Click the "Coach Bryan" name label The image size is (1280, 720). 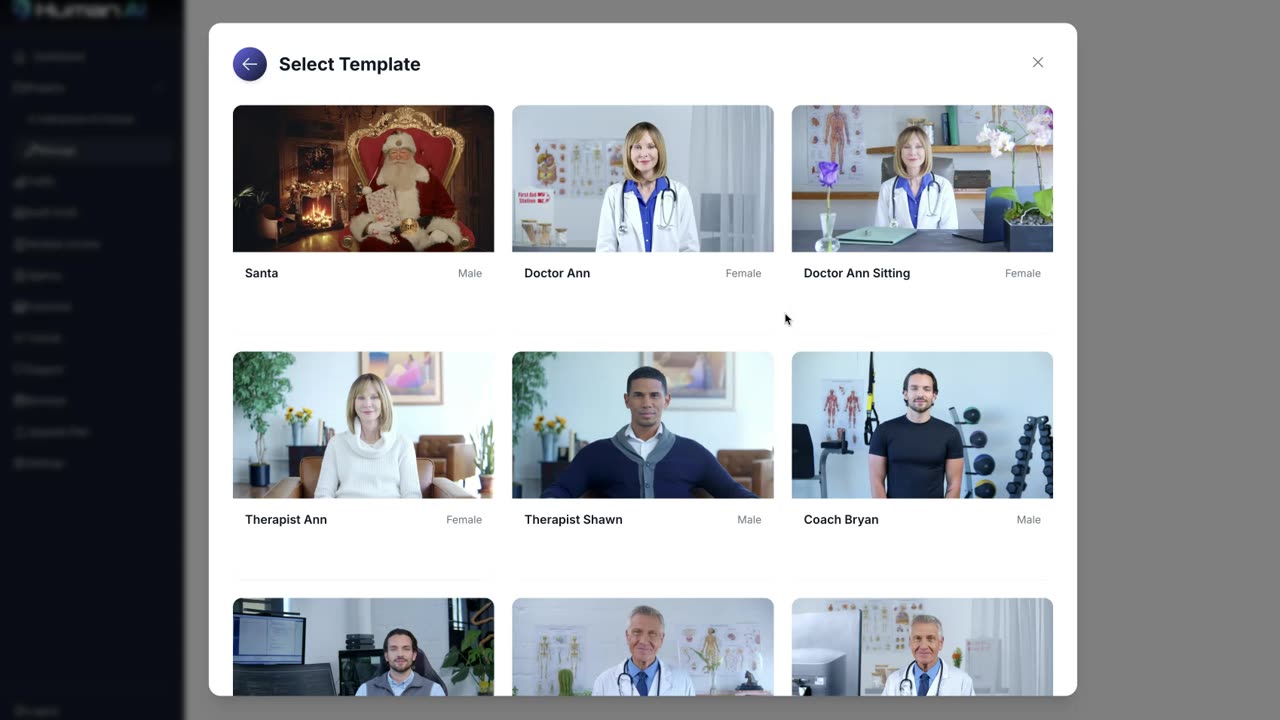[x=841, y=519]
